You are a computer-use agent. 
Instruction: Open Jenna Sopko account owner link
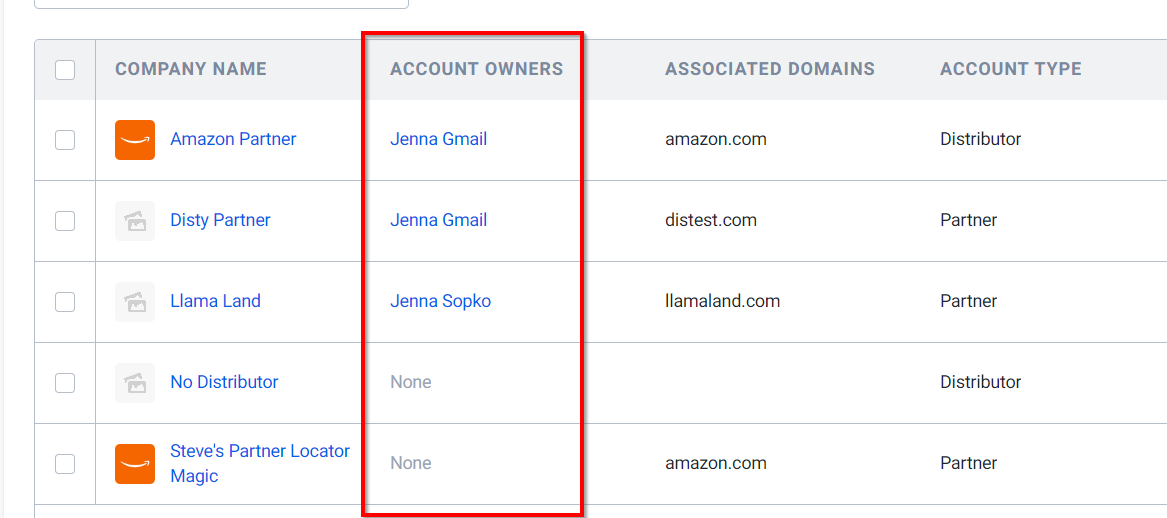pyautogui.click(x=441, y=301)
